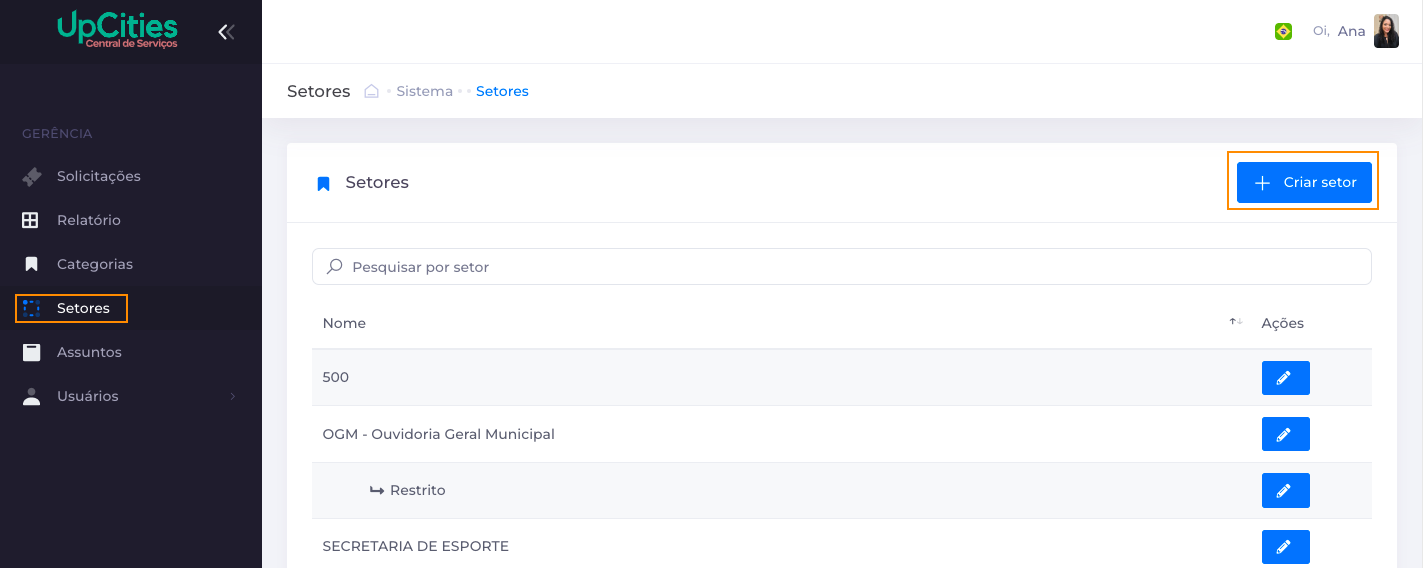Image resolution: width=1423 pixels, height=568 pixels.
Task: Edit OGM - Ouvidoria Geral Municipal
Action: tap(1285, 434)
